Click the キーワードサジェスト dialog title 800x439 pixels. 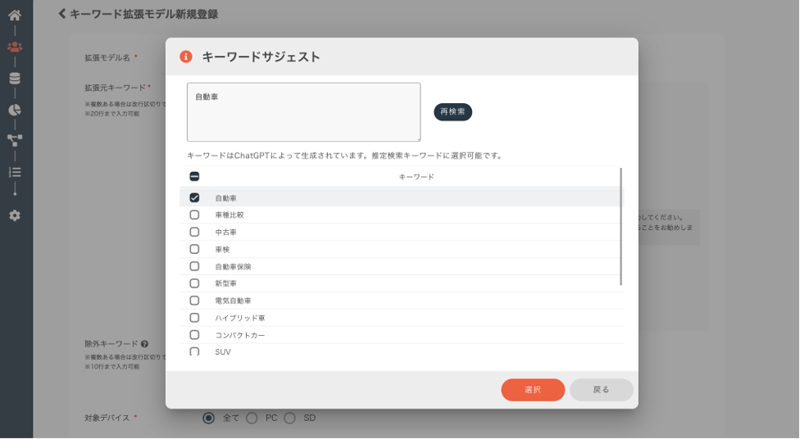[x=261, y=57]
